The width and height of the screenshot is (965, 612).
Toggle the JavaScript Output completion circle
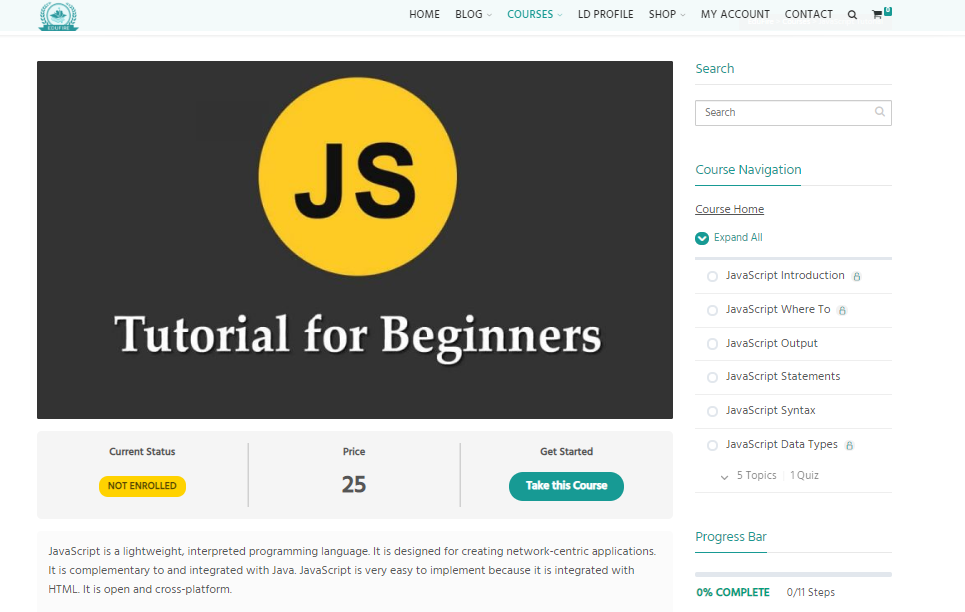tap(712, 344)
